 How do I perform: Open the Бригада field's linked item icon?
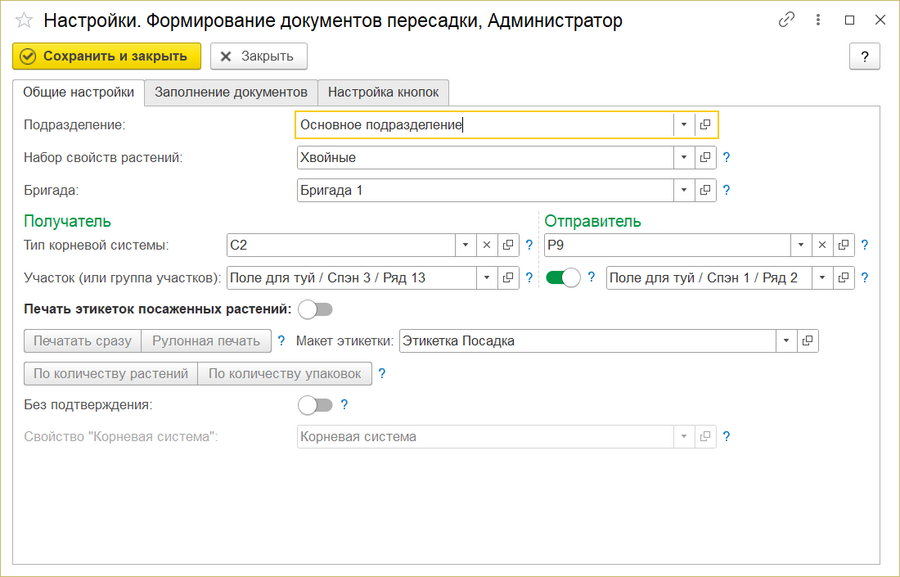click(705, 190)
